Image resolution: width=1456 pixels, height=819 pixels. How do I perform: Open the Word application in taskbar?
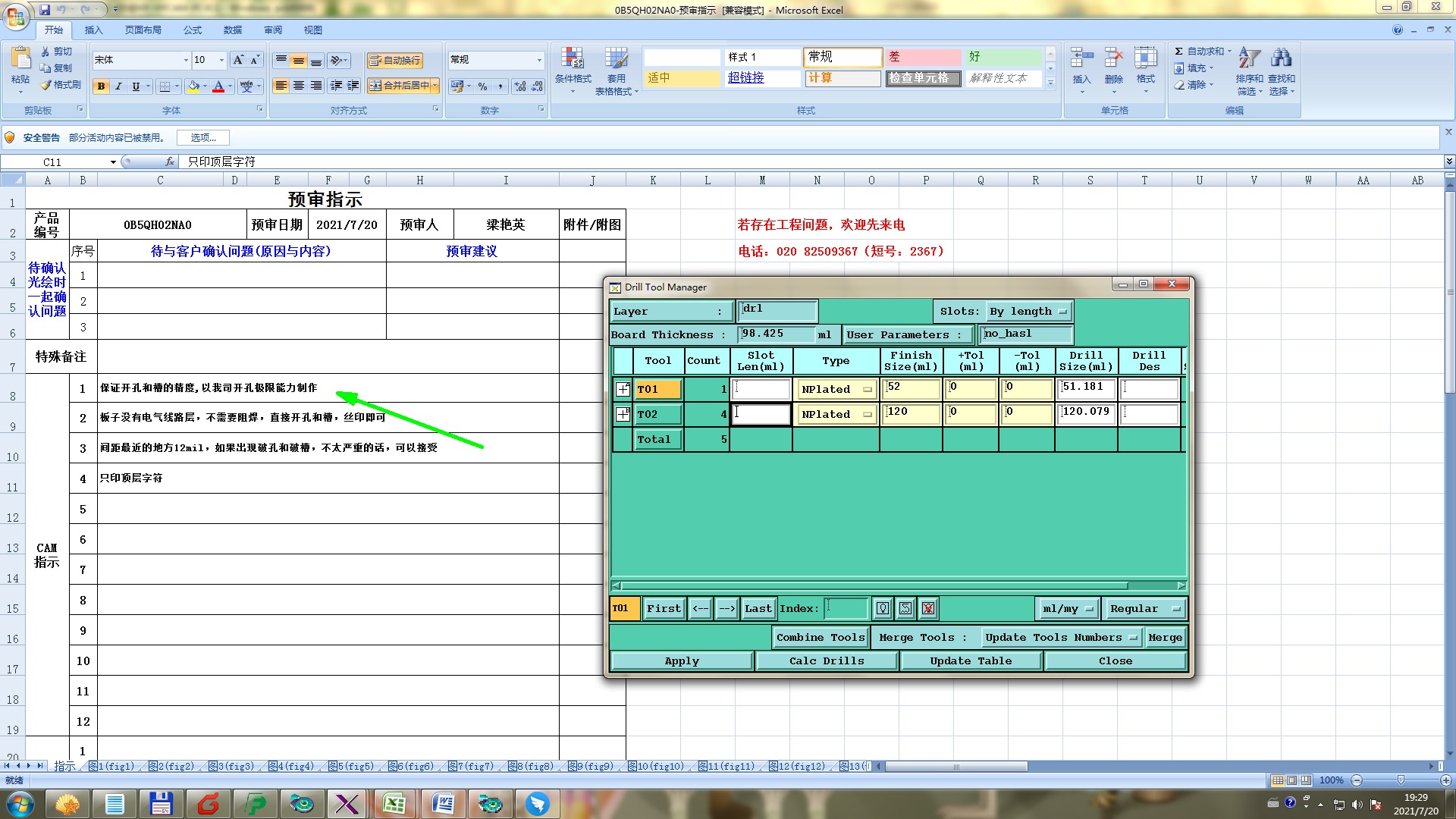pos(443,803)
